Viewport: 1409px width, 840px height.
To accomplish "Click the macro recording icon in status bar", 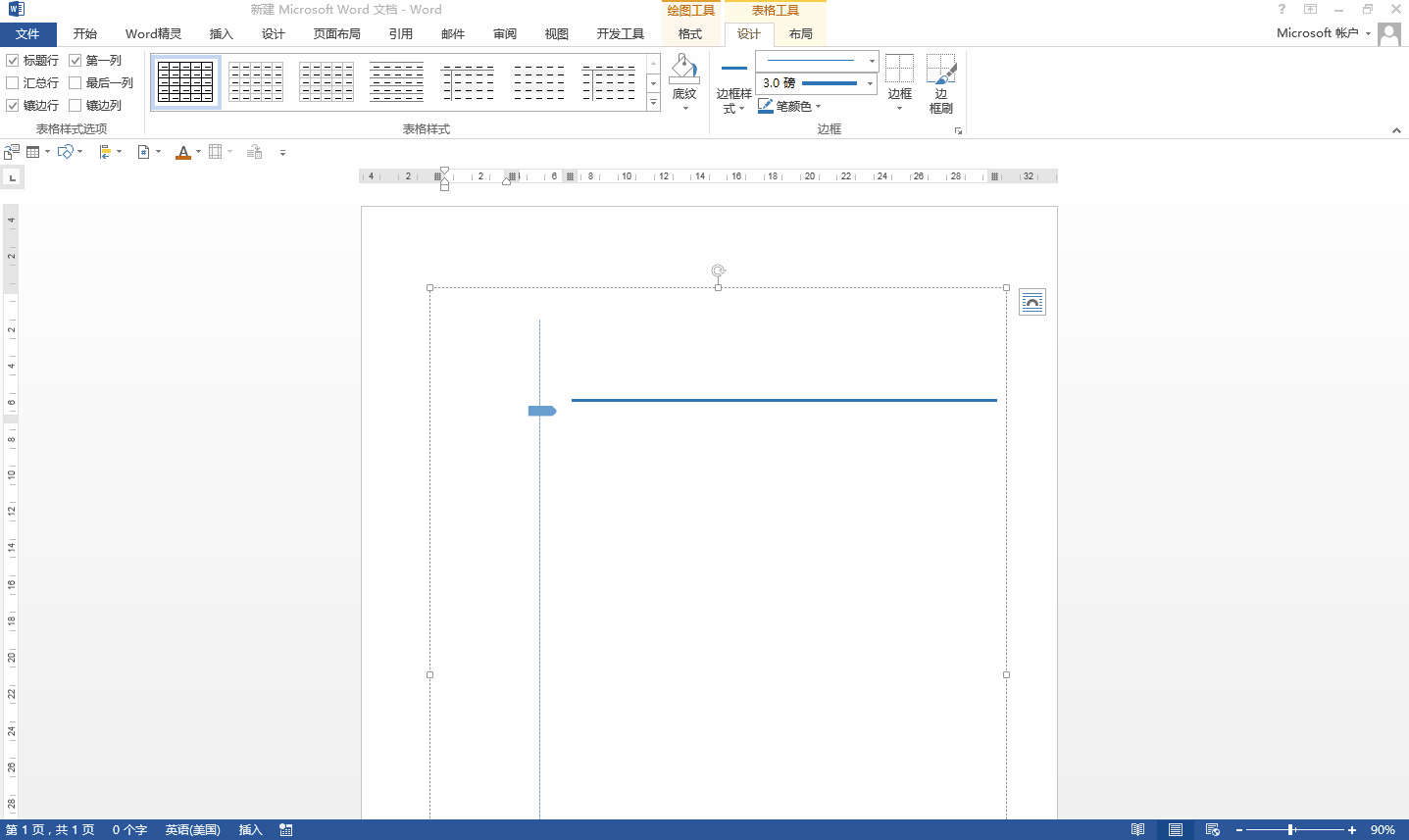I will click(286, 830).
